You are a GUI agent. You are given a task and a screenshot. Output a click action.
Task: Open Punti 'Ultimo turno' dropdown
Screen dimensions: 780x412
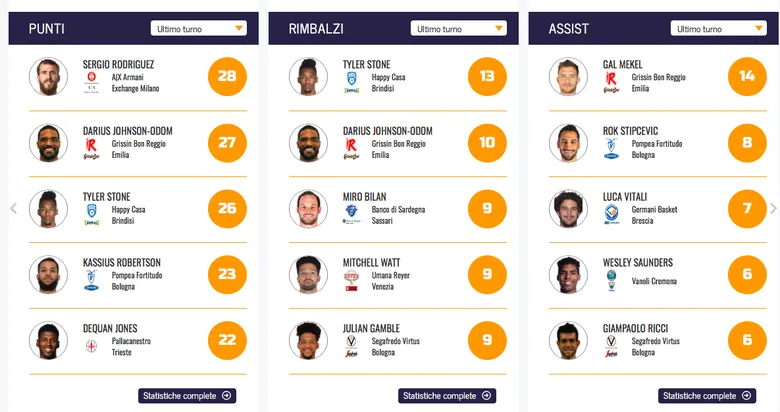pos(198,29)
